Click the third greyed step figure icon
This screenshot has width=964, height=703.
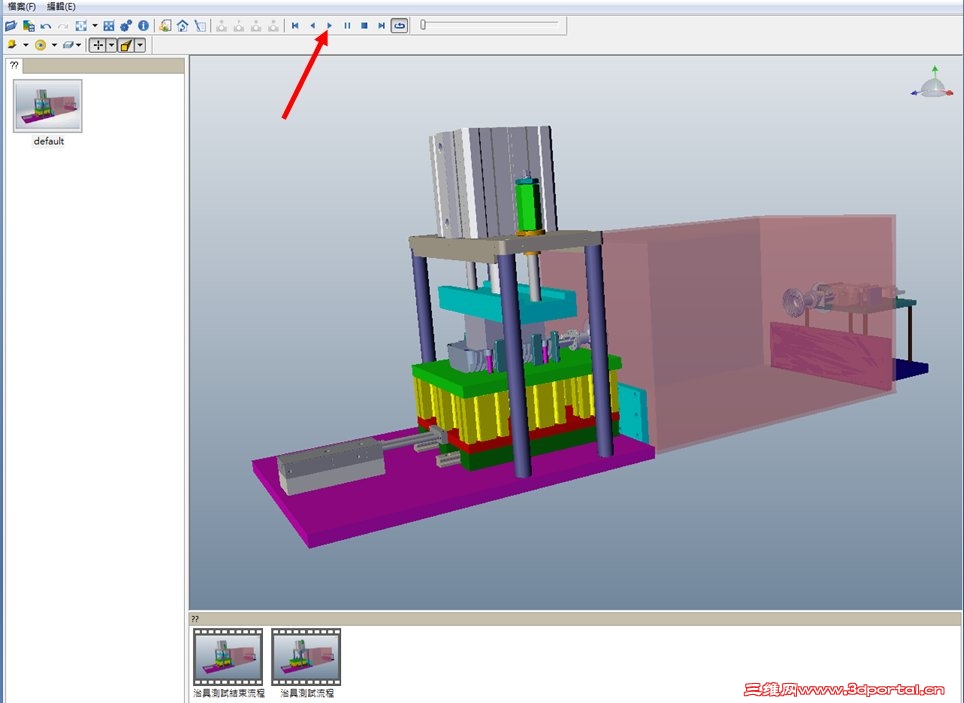tap(256, 26)
